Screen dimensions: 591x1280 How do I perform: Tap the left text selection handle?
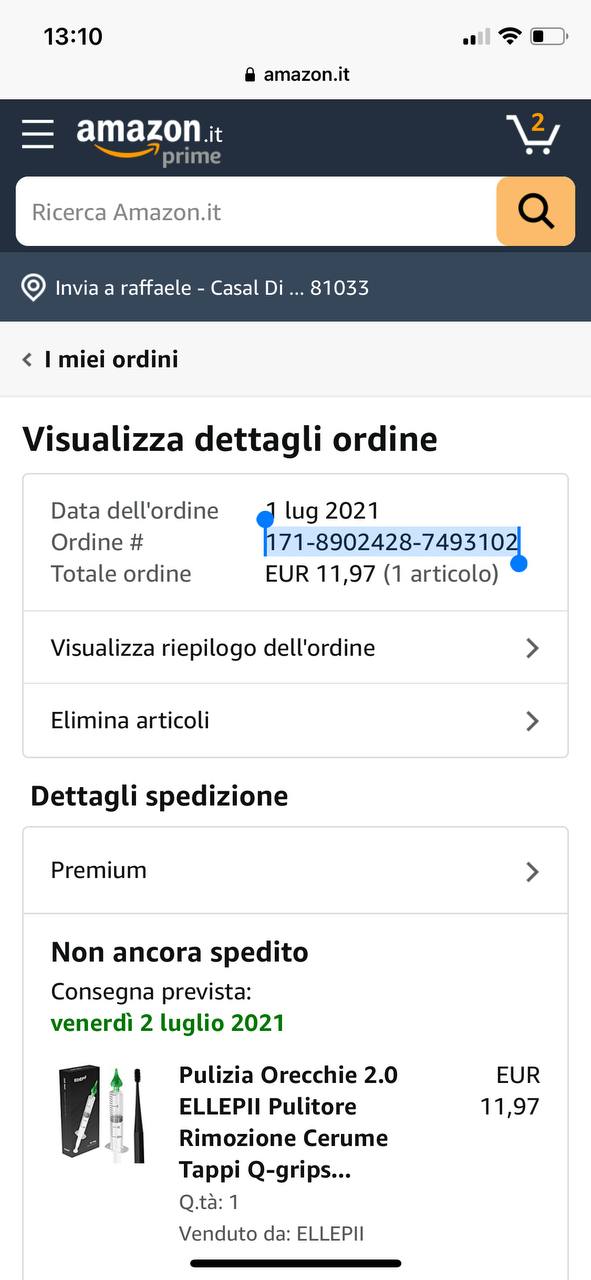click(265, 519)
